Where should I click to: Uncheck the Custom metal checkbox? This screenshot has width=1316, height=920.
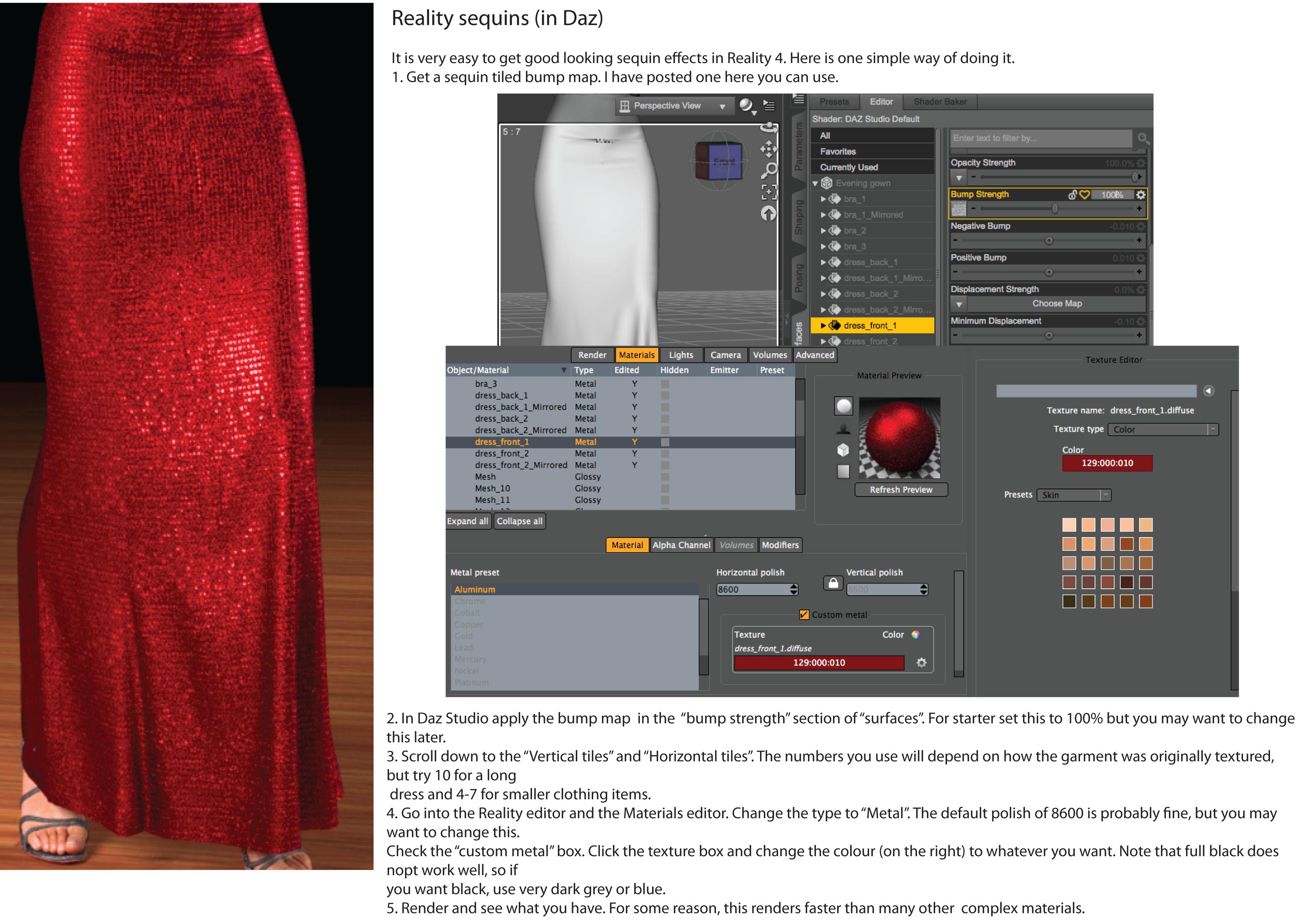coord(804,615)
